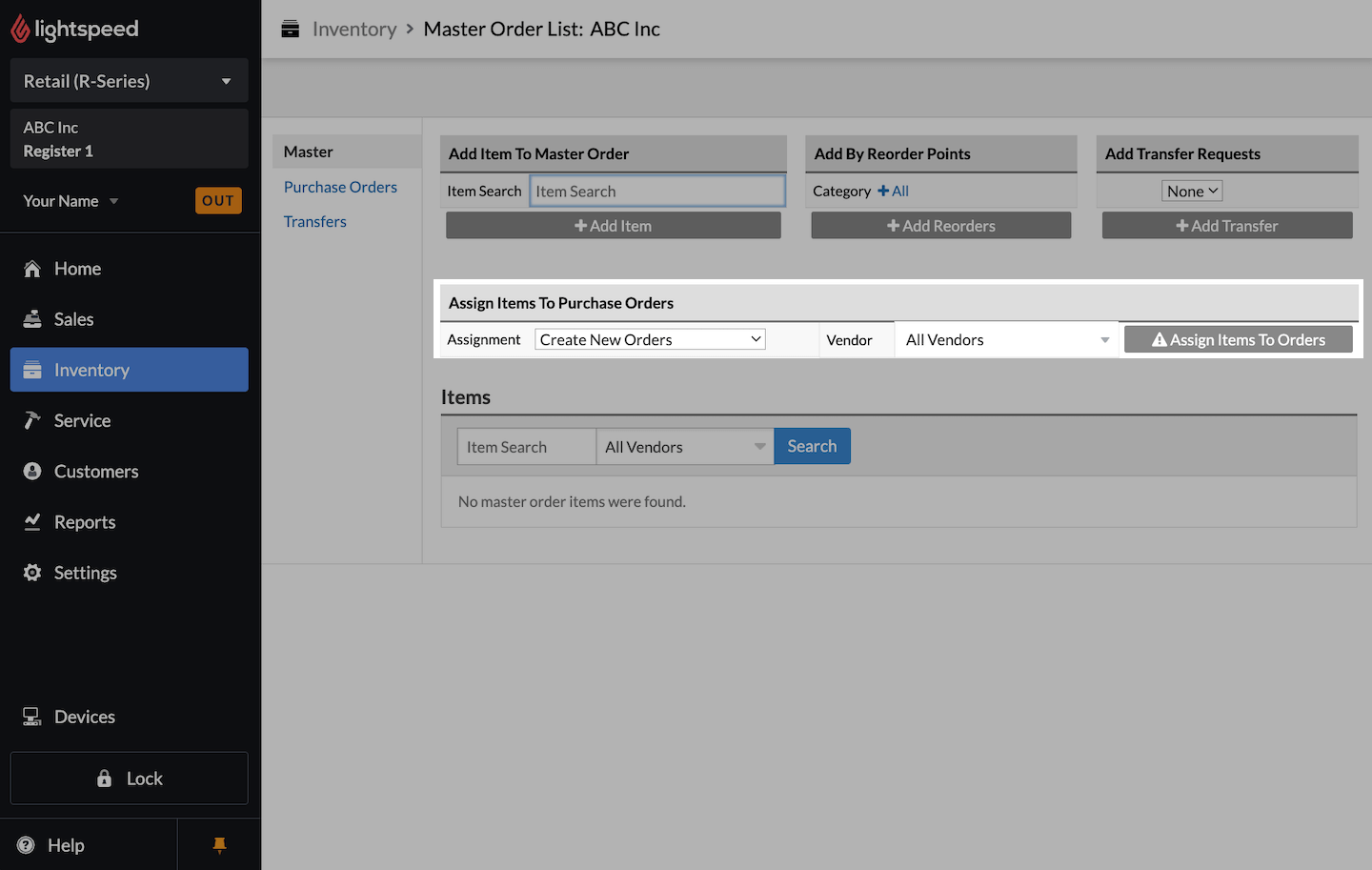Click the Add Reorders button
This screenshot has width=1372, height=870.
pos(941,226)
